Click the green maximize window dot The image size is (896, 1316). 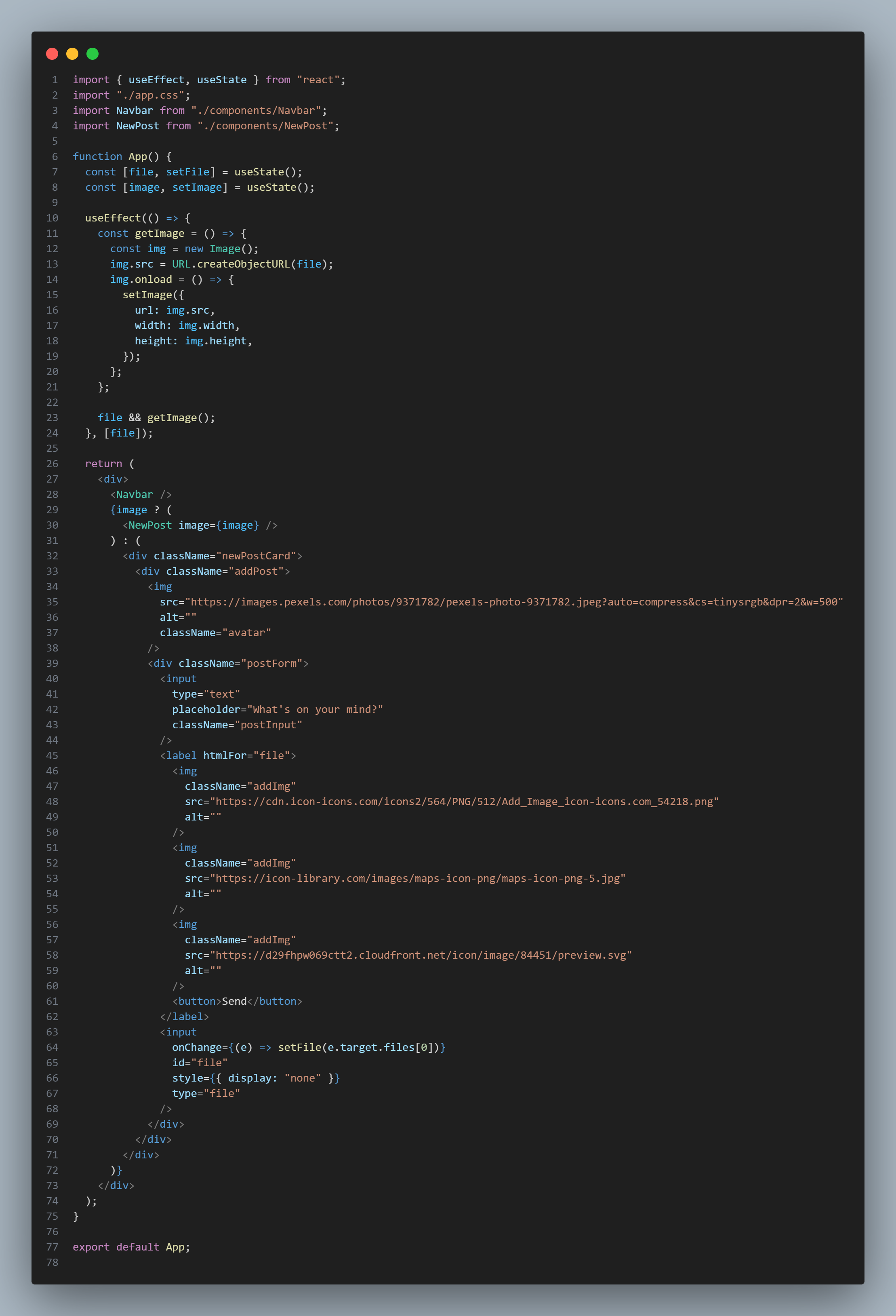[x=92, y=54]
